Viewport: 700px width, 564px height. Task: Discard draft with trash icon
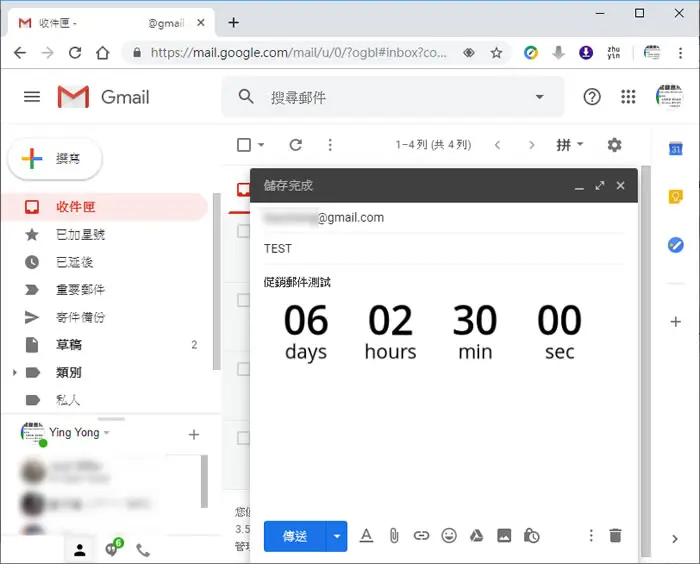615,535
